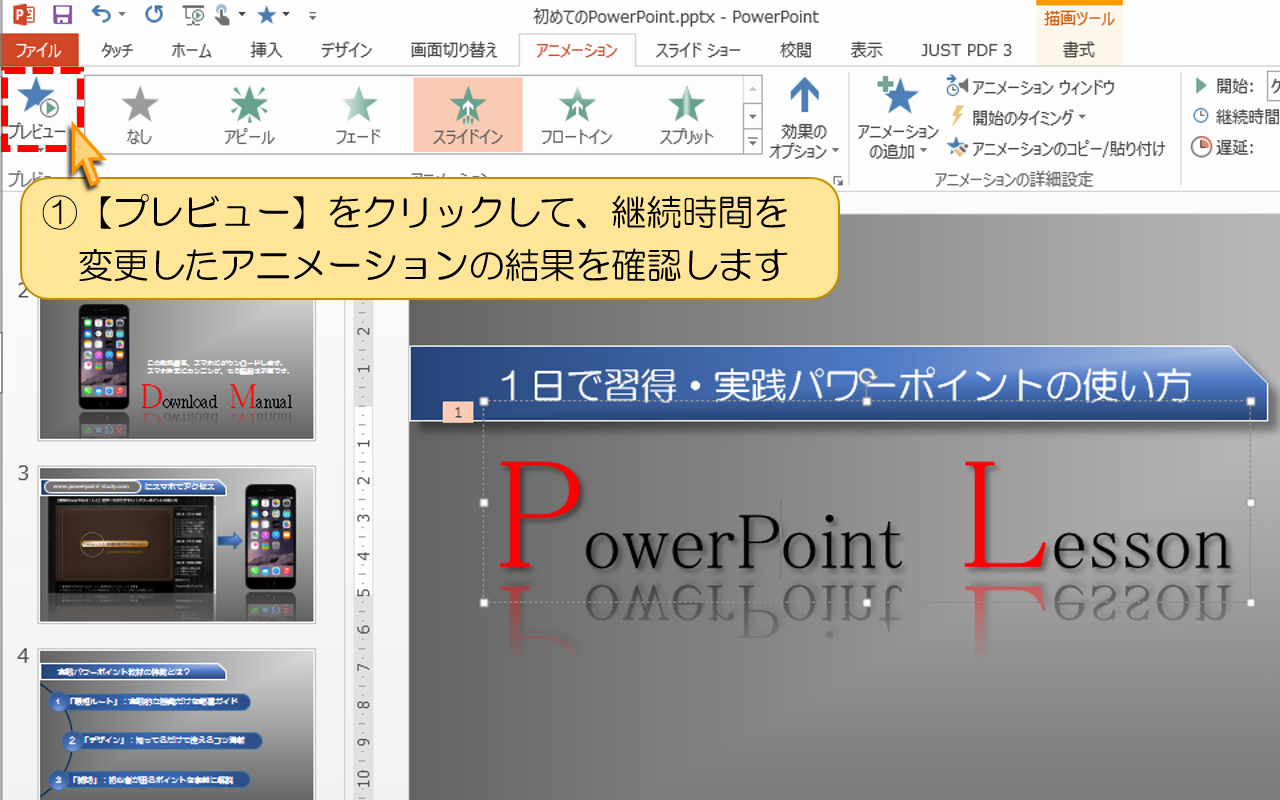Apply the フェード animation effect
This screenshot has height=800, width=1280.
(x=358, y=115)
